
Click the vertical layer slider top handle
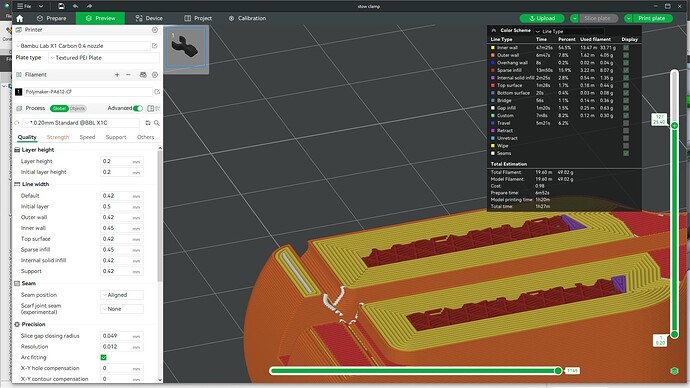[x=674, y=126]
